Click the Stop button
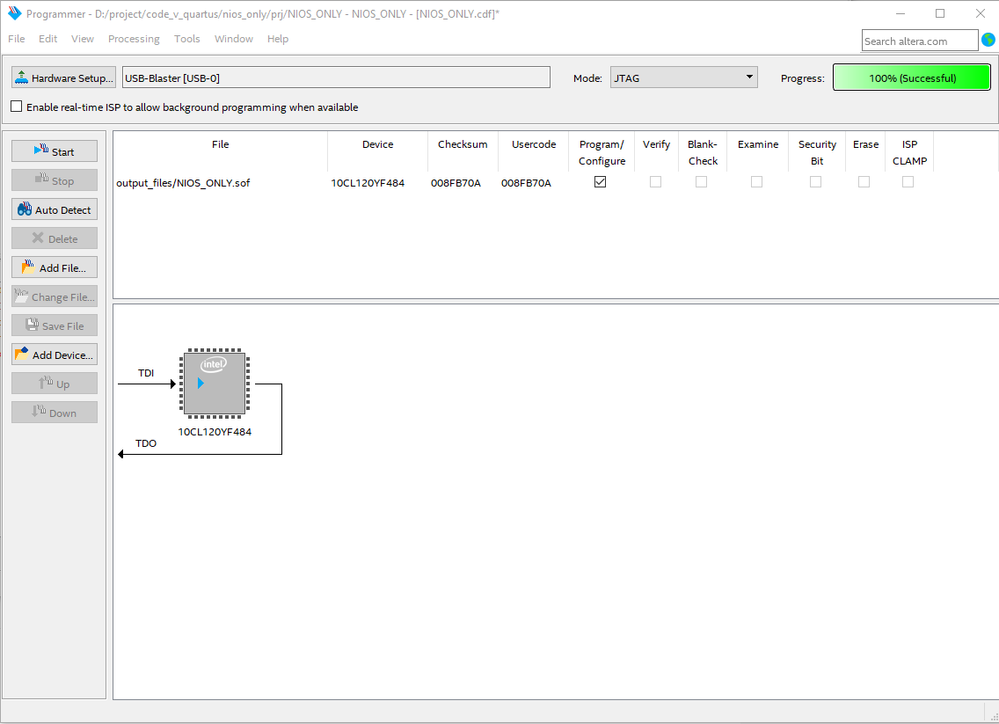Viewport: 999px width, 724px height. [54, 180]
